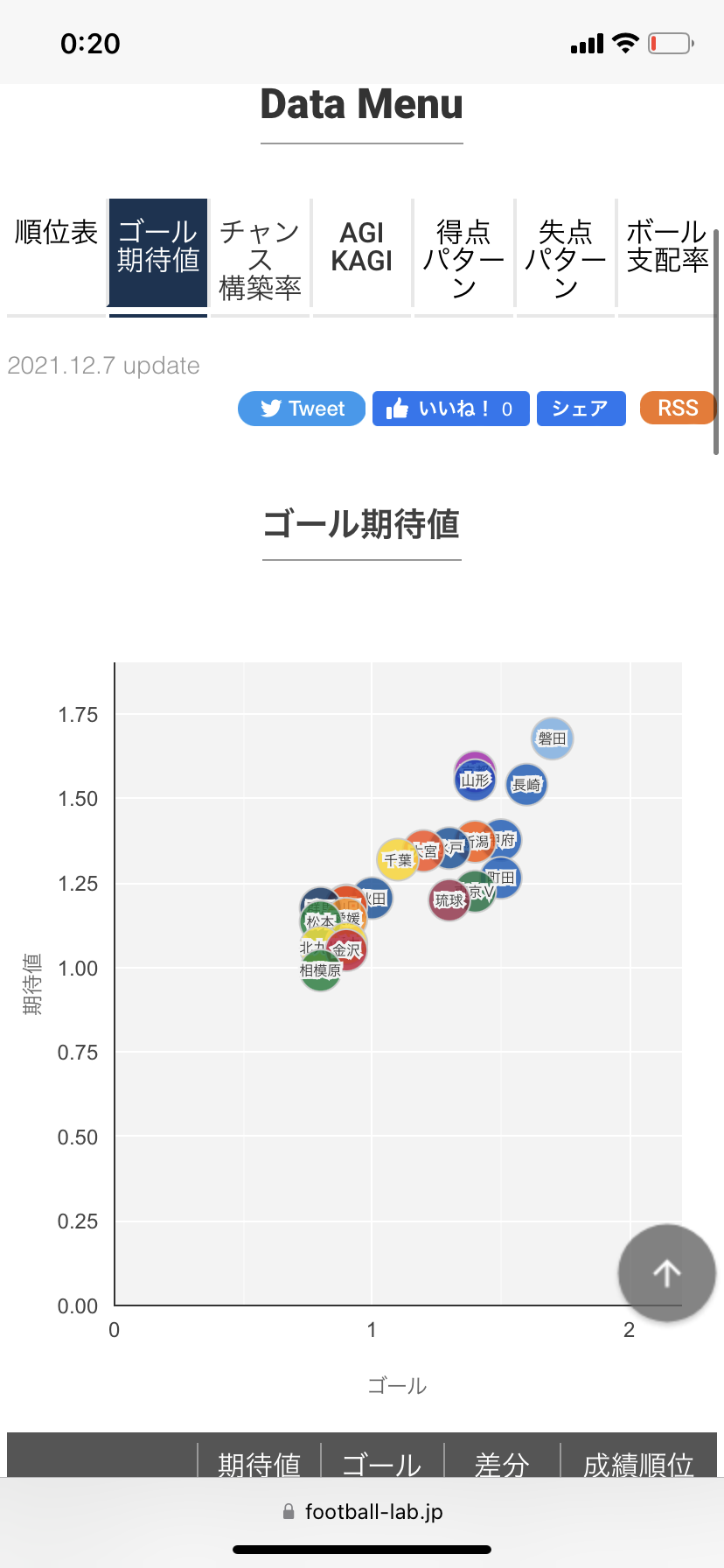The width and height of the screenshot is (724, 1568).
Task: Click the Twitter bird Tweet button
Action: click(x=302, y=409)
